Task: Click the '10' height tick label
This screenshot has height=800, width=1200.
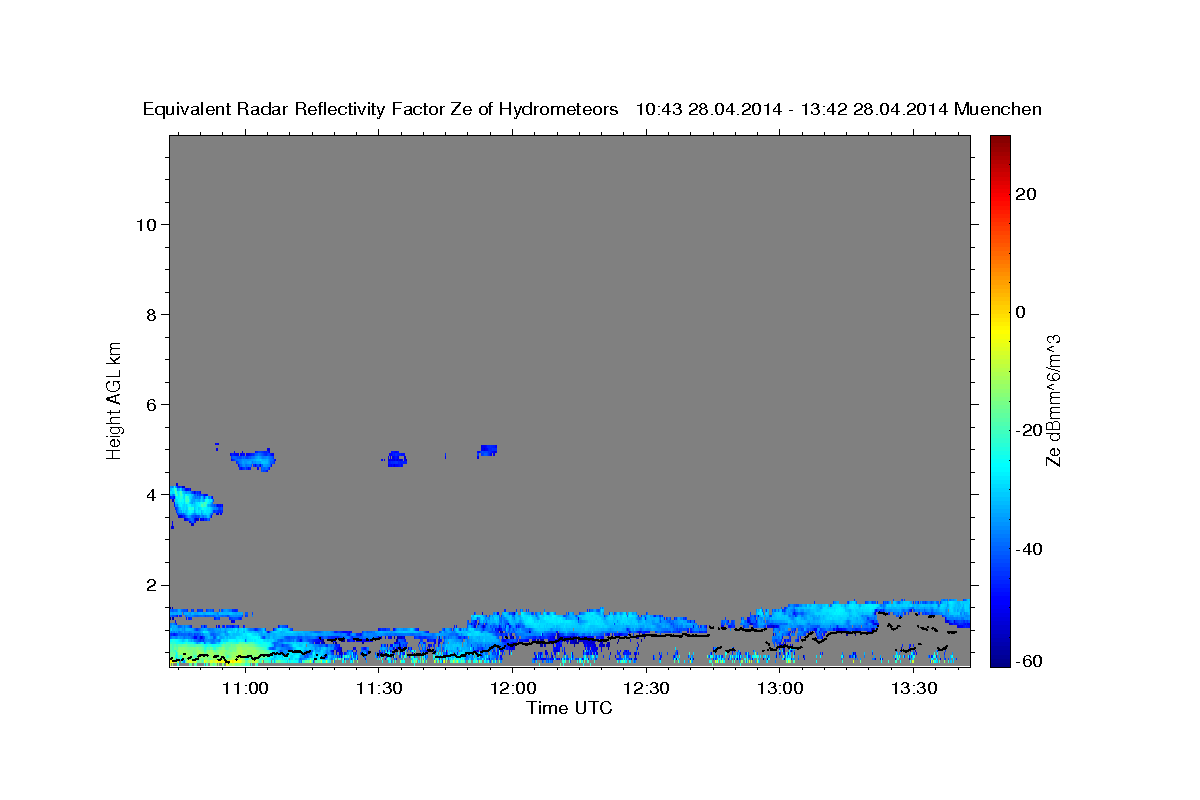Action: (x=147, y=224)
